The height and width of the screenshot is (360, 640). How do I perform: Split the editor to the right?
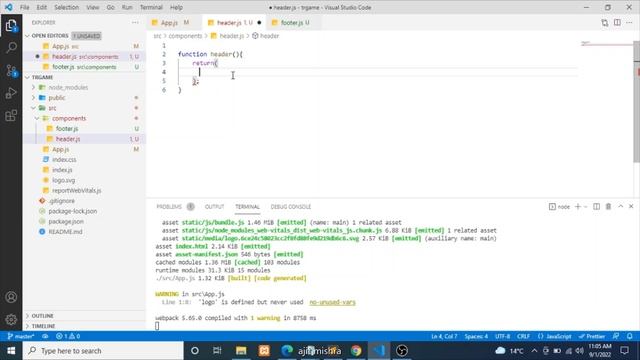617,23
